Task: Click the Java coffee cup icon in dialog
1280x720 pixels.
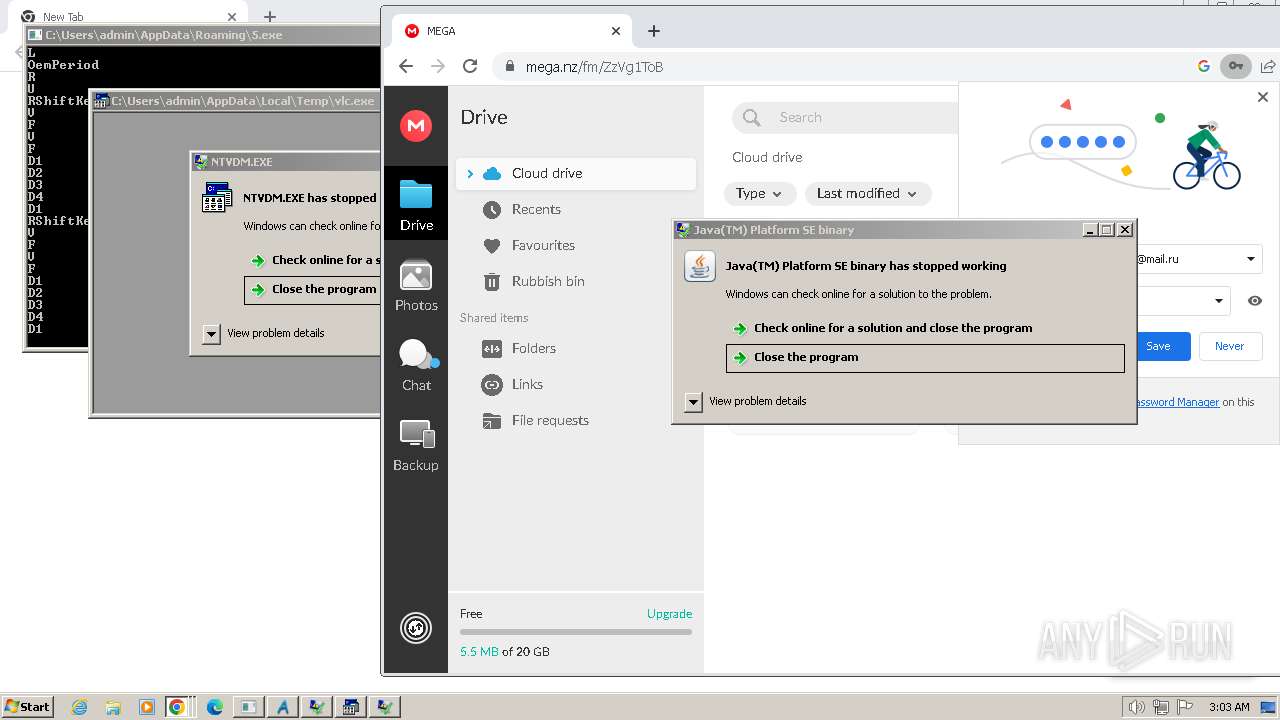Action: pyautogui.click(x=700, y=267)
